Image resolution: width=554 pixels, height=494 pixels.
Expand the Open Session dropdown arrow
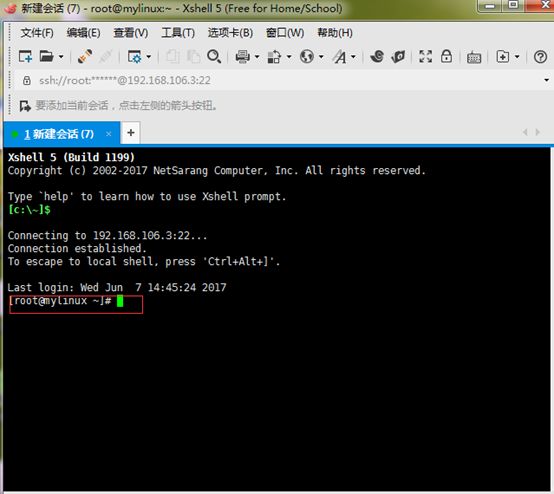[x=61, y=57]
